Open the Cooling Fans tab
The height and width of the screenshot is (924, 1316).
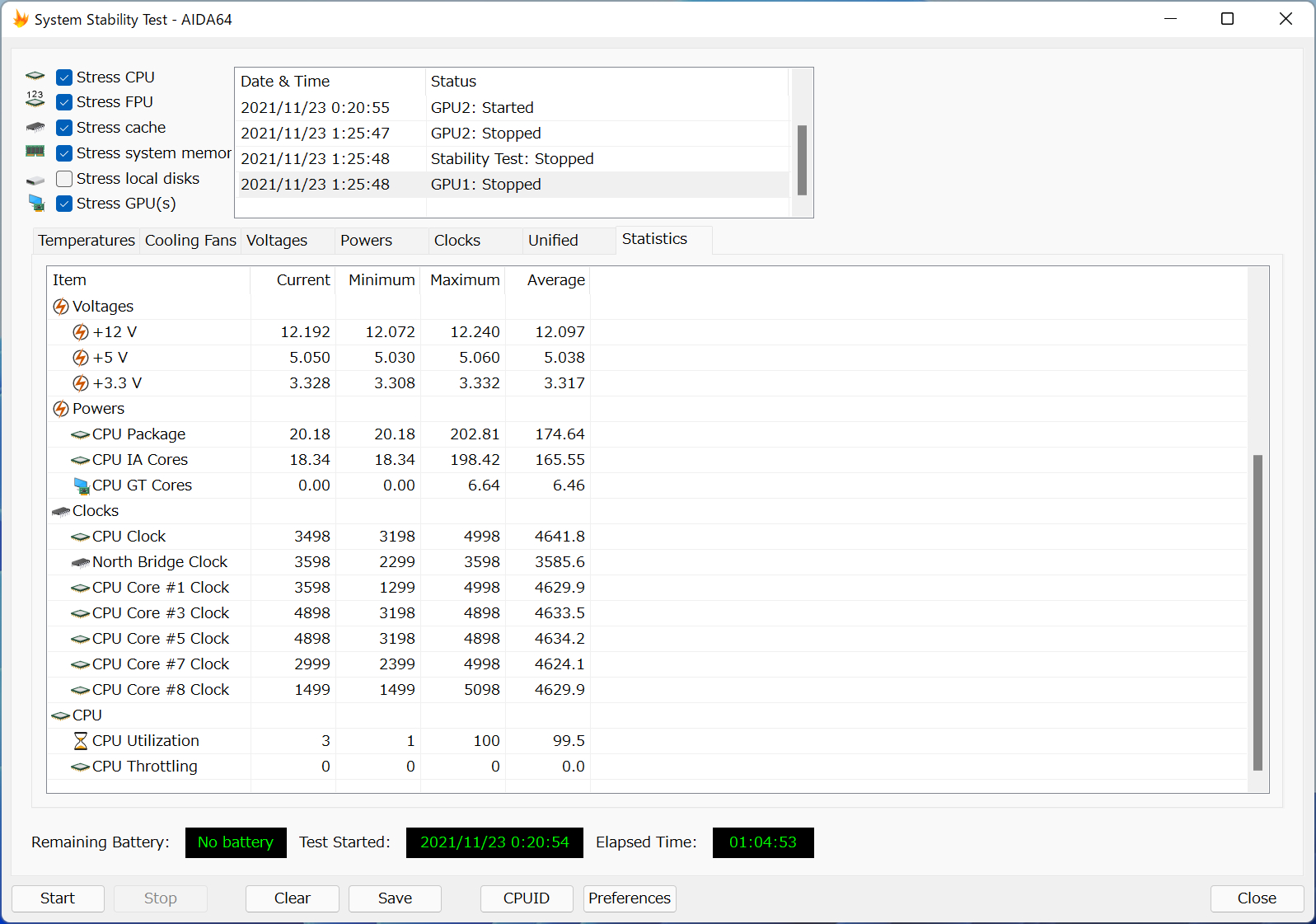[190, 241]
